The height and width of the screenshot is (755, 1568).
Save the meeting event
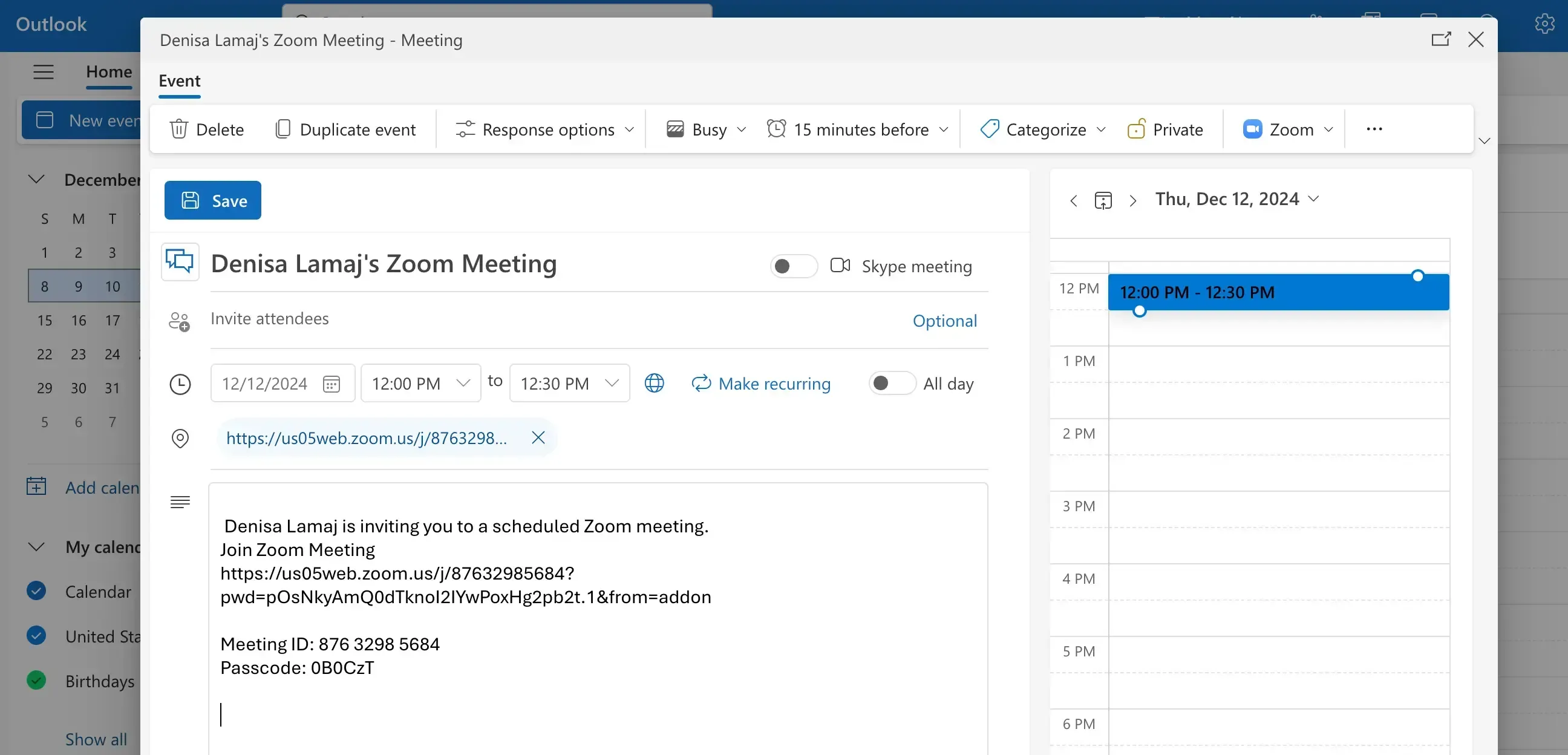click(212, 200)
